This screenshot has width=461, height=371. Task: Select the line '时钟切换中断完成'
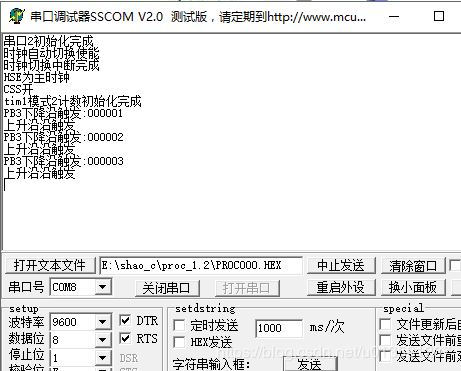[52, 65]
